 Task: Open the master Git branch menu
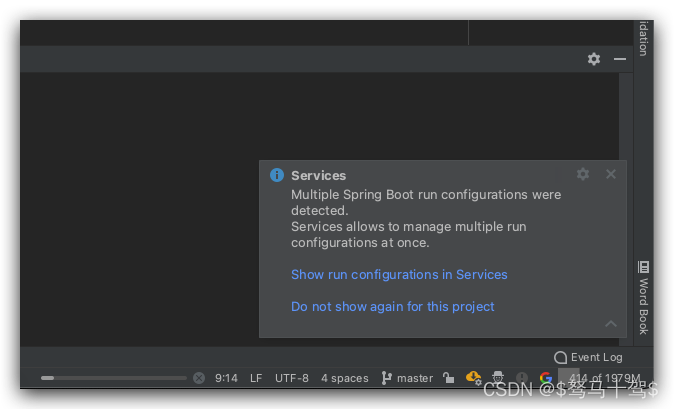(x=407, y=378)
